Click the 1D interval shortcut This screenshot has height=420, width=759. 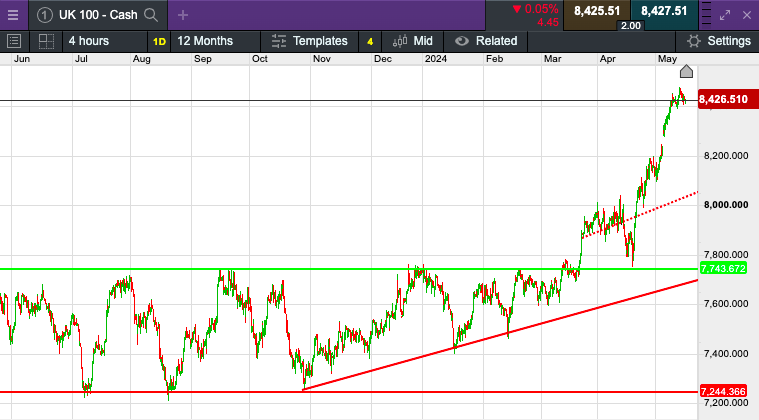pyautogui.click(x=159, y=42)
